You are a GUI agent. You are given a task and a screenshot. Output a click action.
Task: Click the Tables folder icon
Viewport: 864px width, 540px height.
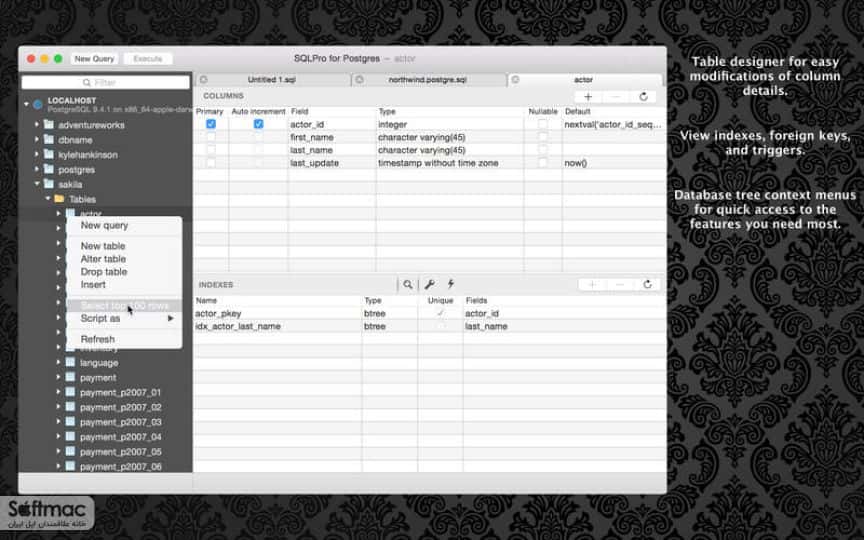click(x=60, y=199)
